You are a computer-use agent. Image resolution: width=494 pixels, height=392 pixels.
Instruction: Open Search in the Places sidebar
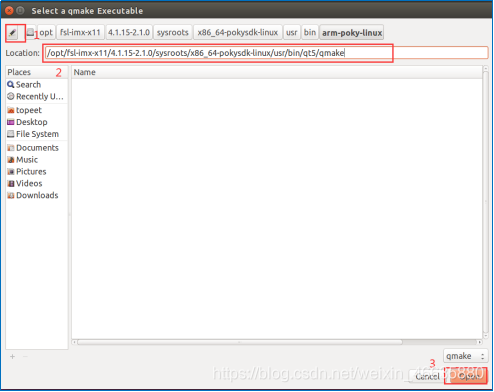(x=37, y=85)
